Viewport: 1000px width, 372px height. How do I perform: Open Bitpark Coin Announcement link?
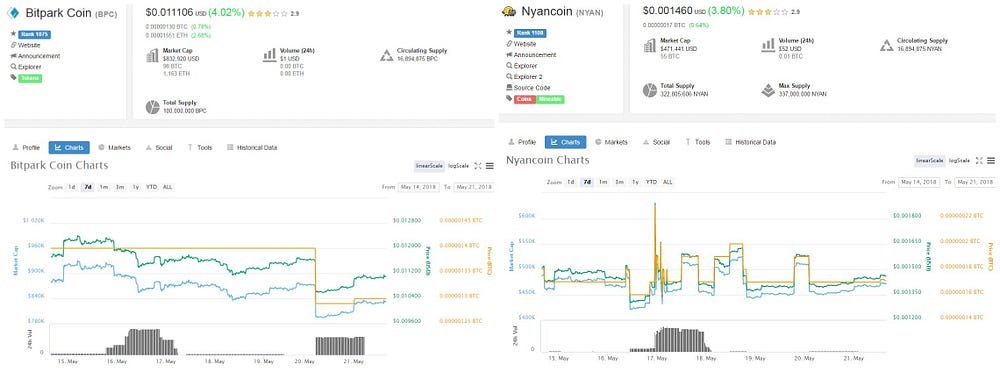35,56
